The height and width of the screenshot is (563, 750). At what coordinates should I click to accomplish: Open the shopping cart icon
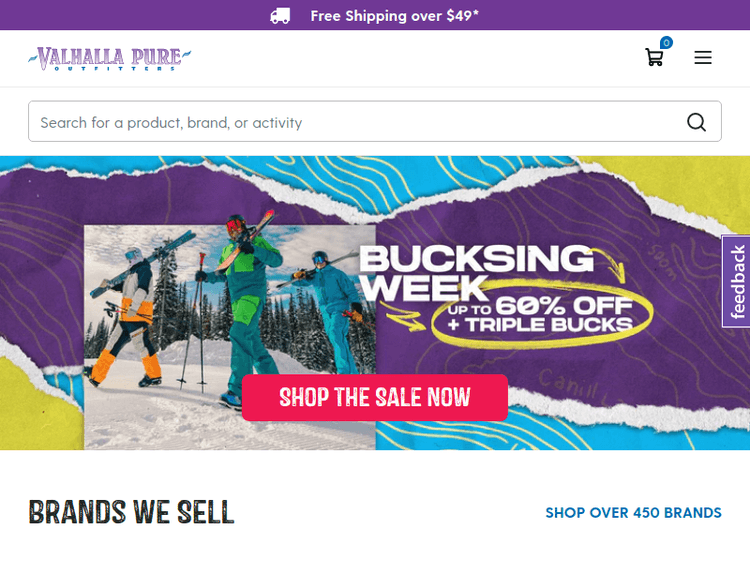tap(654, 57)
